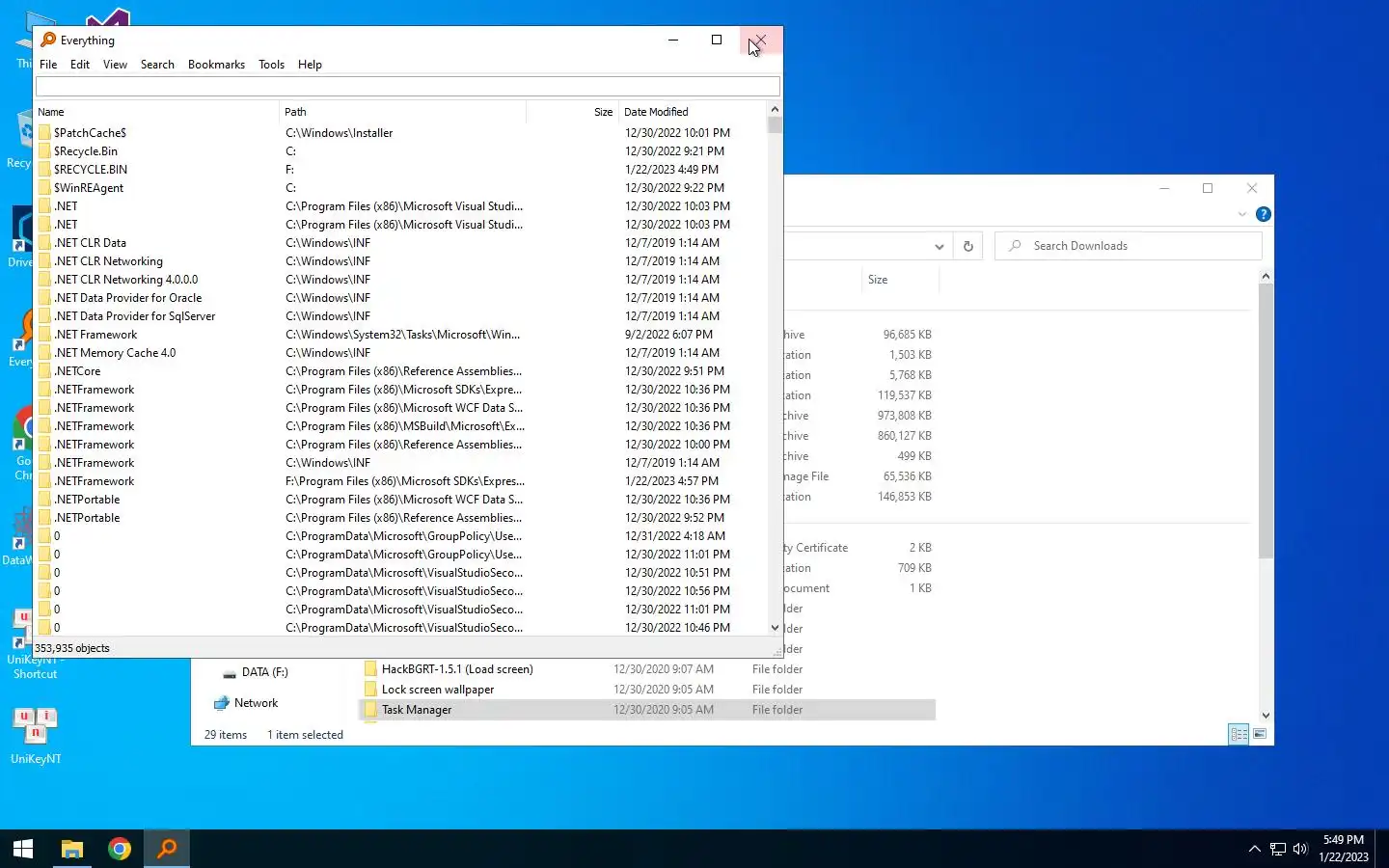
Task: Select the .NET Data Provider for Oracle icon
Action: tap(44, 298)
